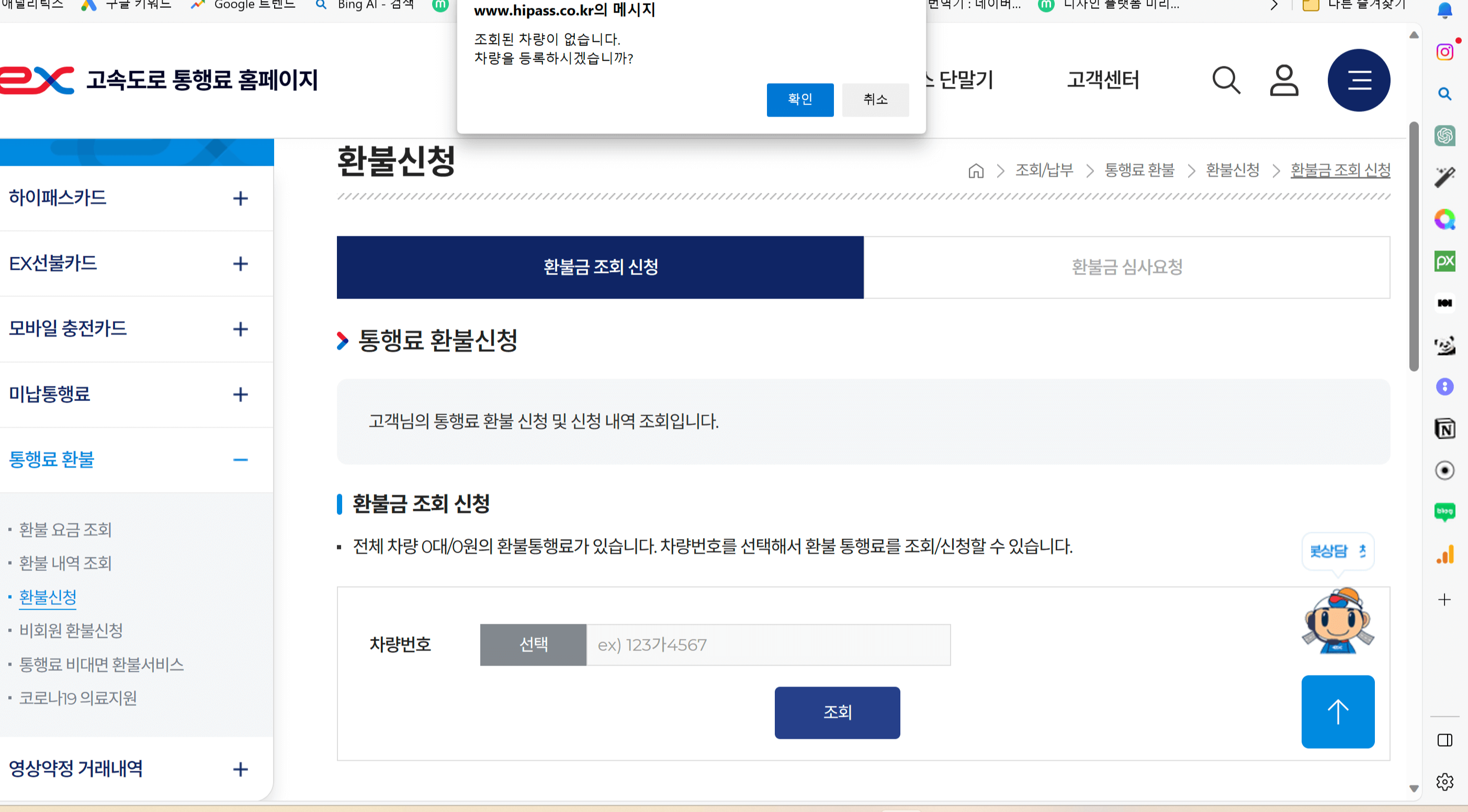This screenshot has height=812, width=1468.
Task: Open ChatGPT from the browser sidebar
Action: tap(1444, 135)
